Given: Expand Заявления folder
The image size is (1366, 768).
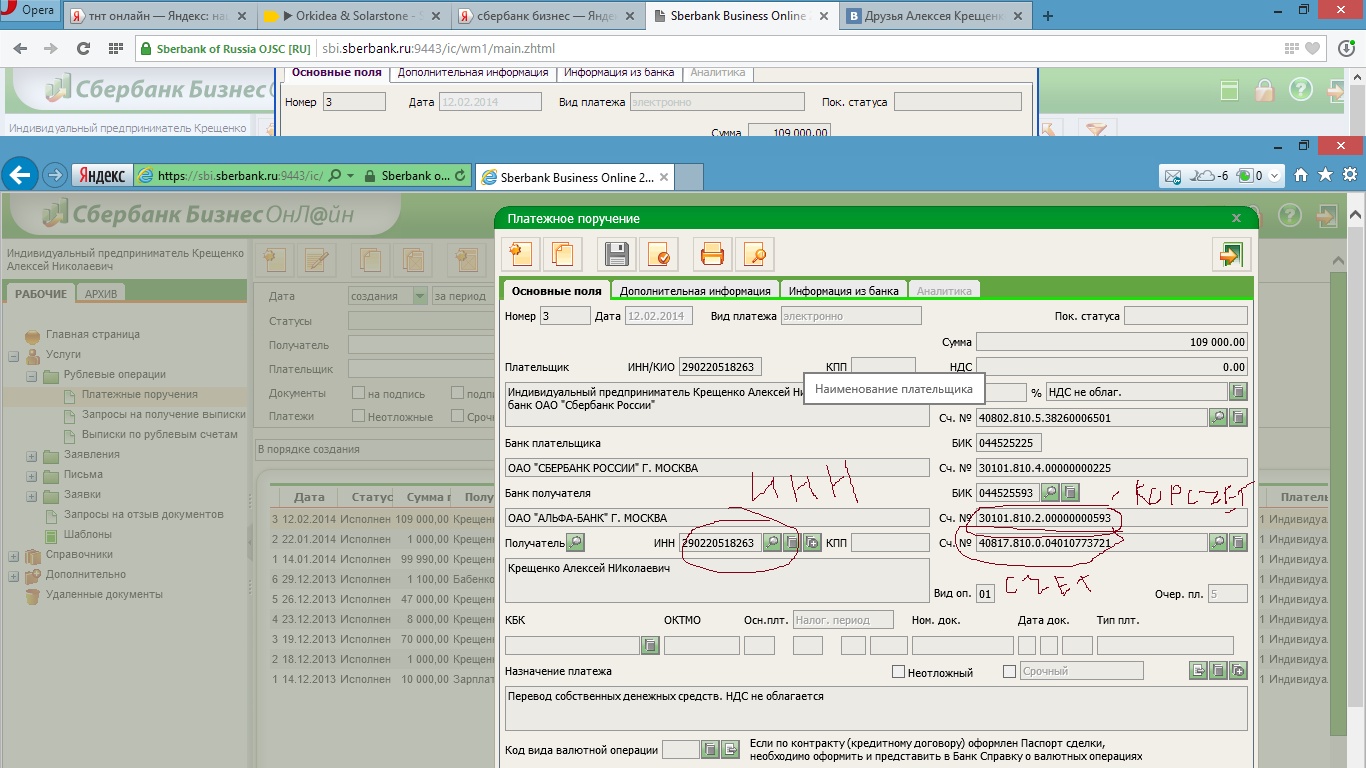Looking at the screenshot, I should (x=32, y=456).
